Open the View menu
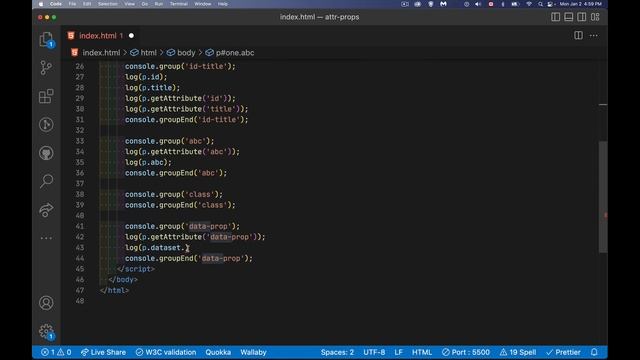The width and height of the screenshot is (640, 360). pos(129,4)
